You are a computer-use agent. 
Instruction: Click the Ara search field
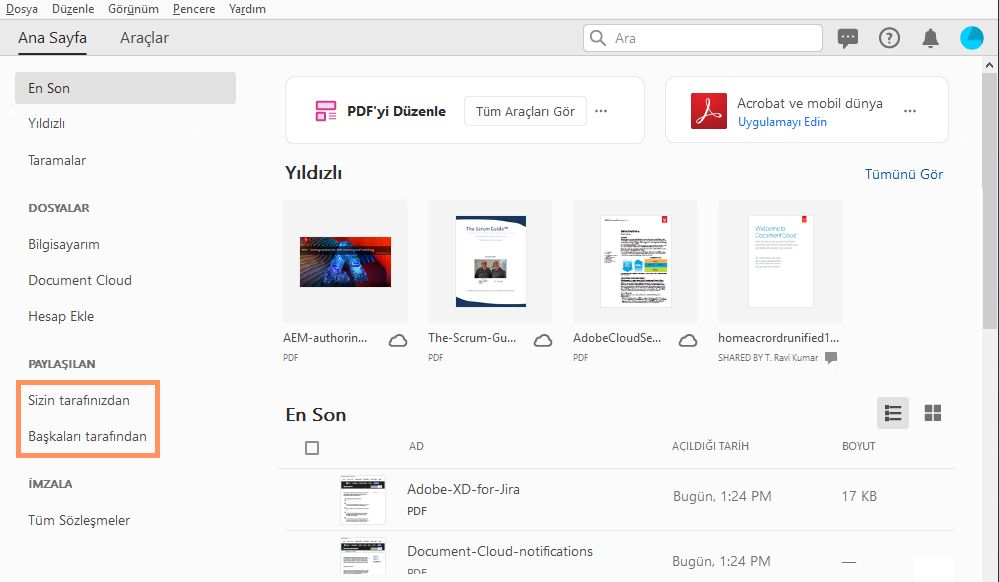703,38
